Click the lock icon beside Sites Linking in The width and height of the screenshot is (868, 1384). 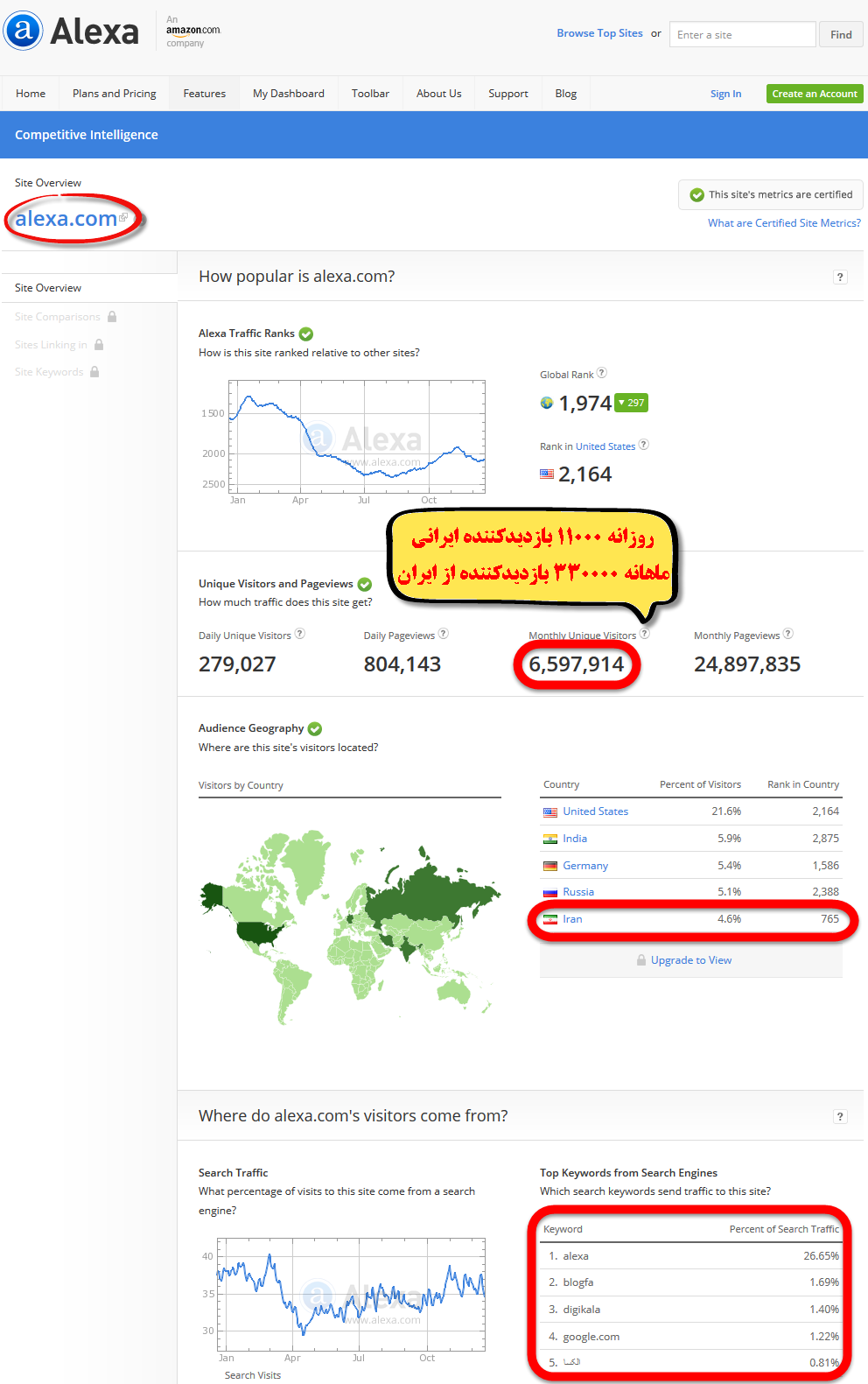(x=99, y=345)
